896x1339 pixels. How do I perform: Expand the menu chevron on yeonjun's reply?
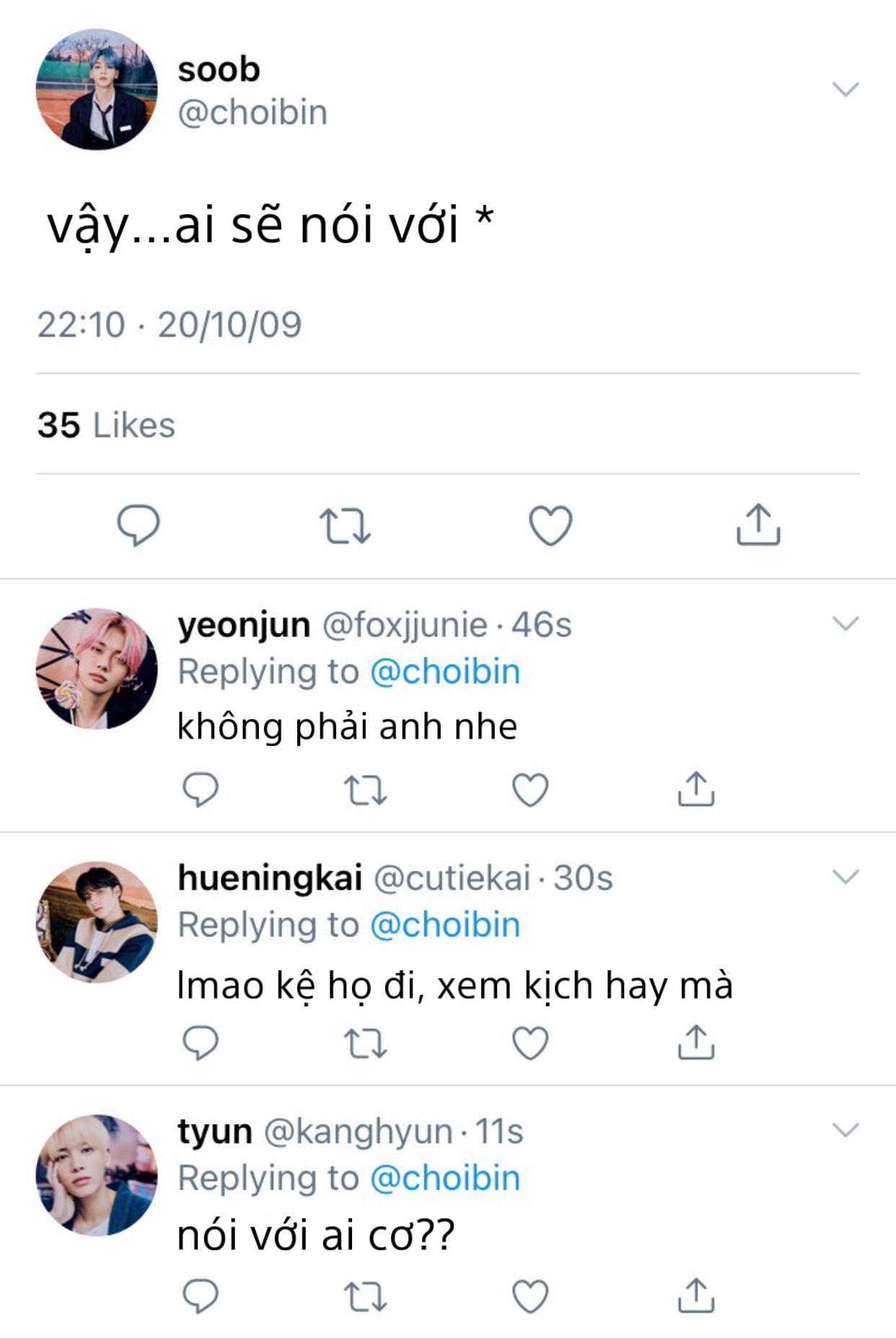[846, 623]
